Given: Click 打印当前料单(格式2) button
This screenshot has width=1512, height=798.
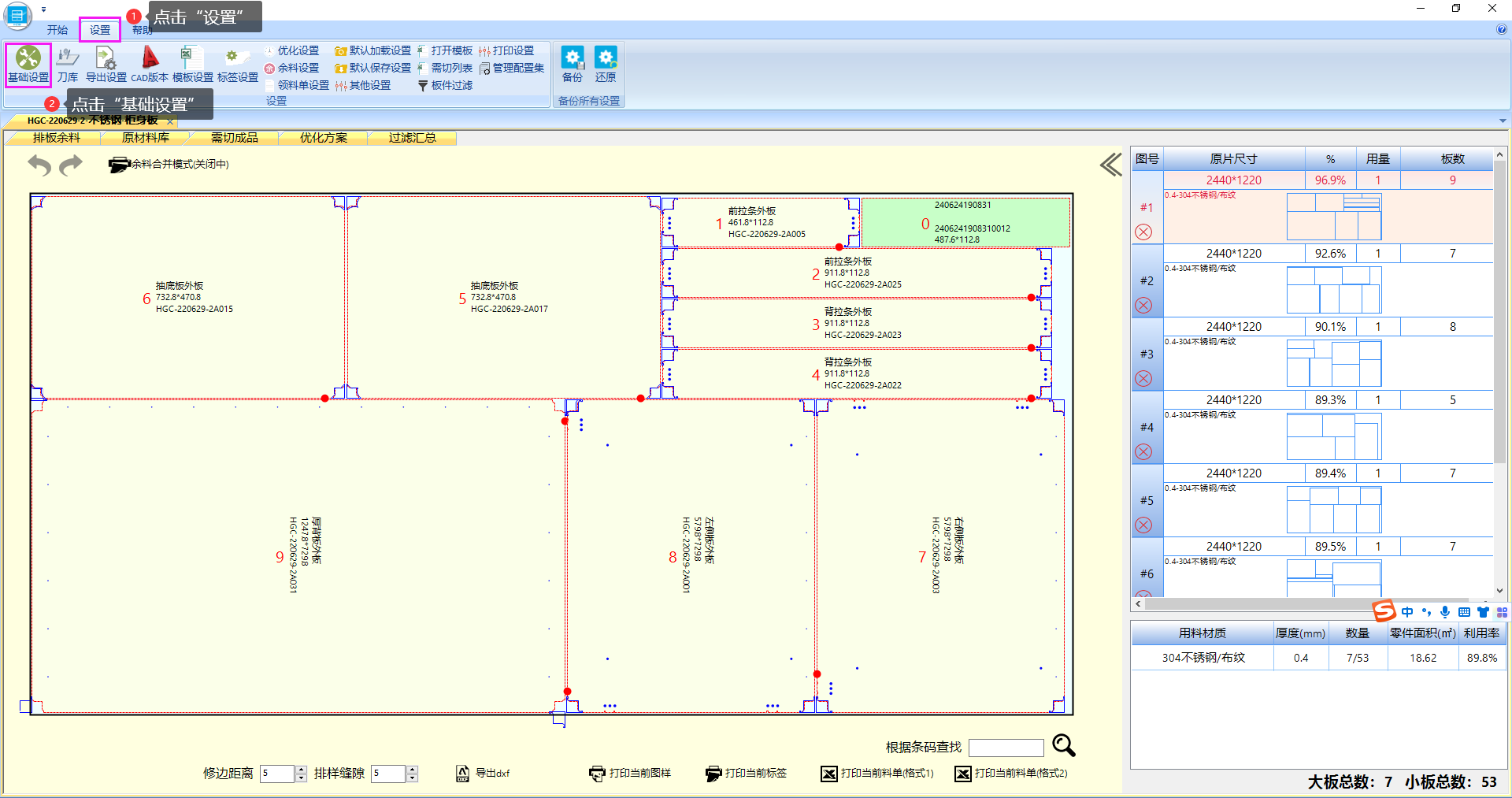Looking at the screenshot, I should (x=1011, y=774).
